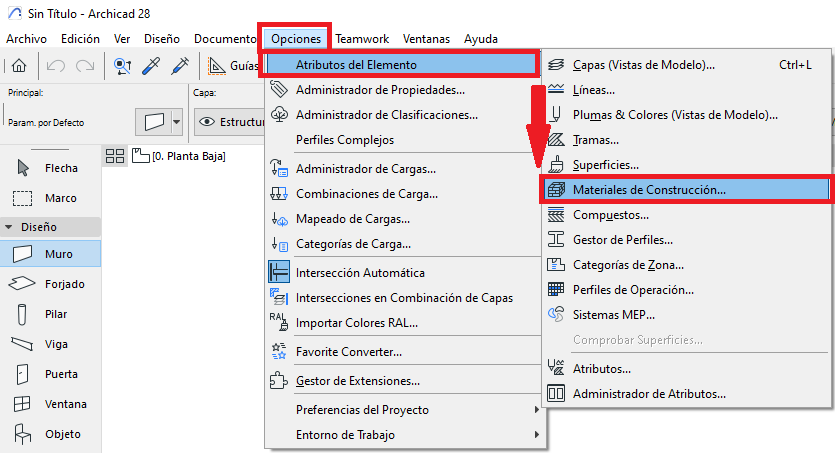
Task: Toggle Intersección Automática in the Opciones menu
Action: 360,272
